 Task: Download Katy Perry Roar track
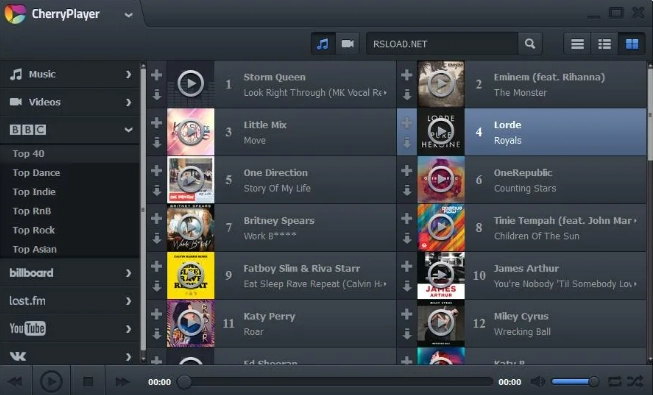pos(157,334)
